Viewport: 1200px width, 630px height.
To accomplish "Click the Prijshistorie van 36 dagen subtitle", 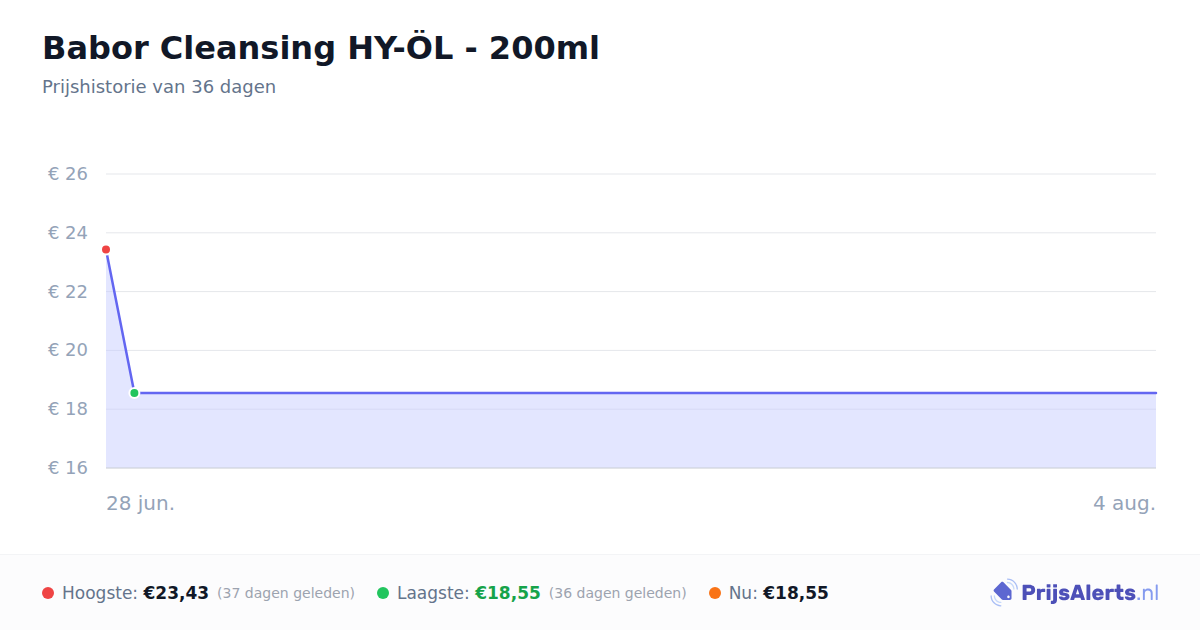I will click(x=159, y=87).
